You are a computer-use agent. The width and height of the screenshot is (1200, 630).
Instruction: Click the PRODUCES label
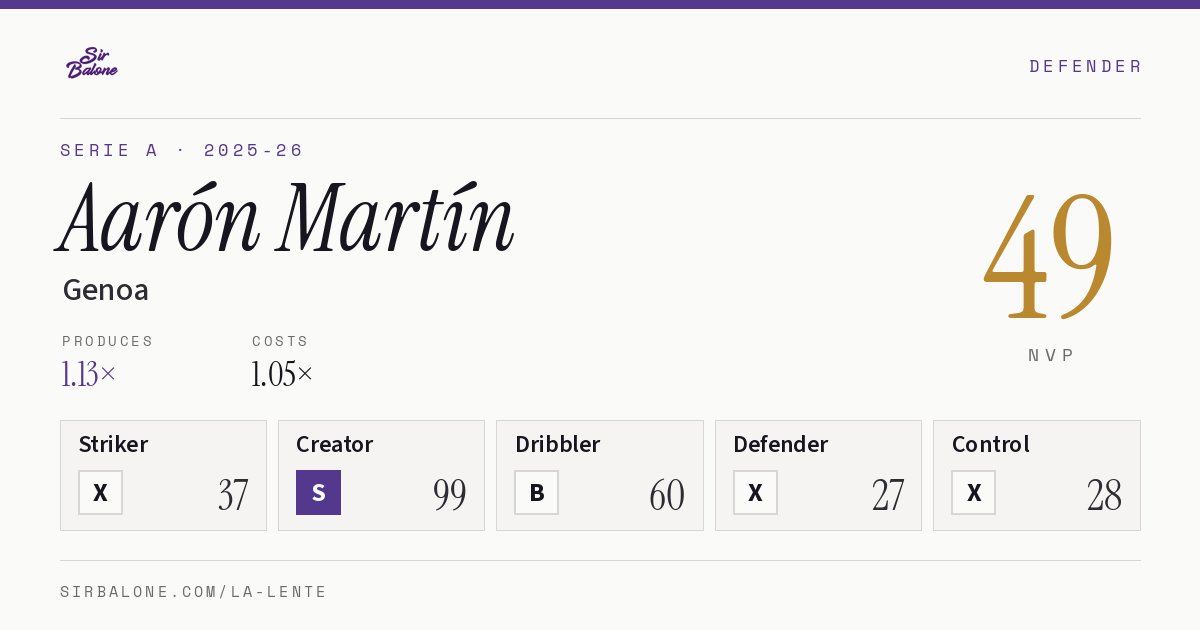[x=108, y=341]
